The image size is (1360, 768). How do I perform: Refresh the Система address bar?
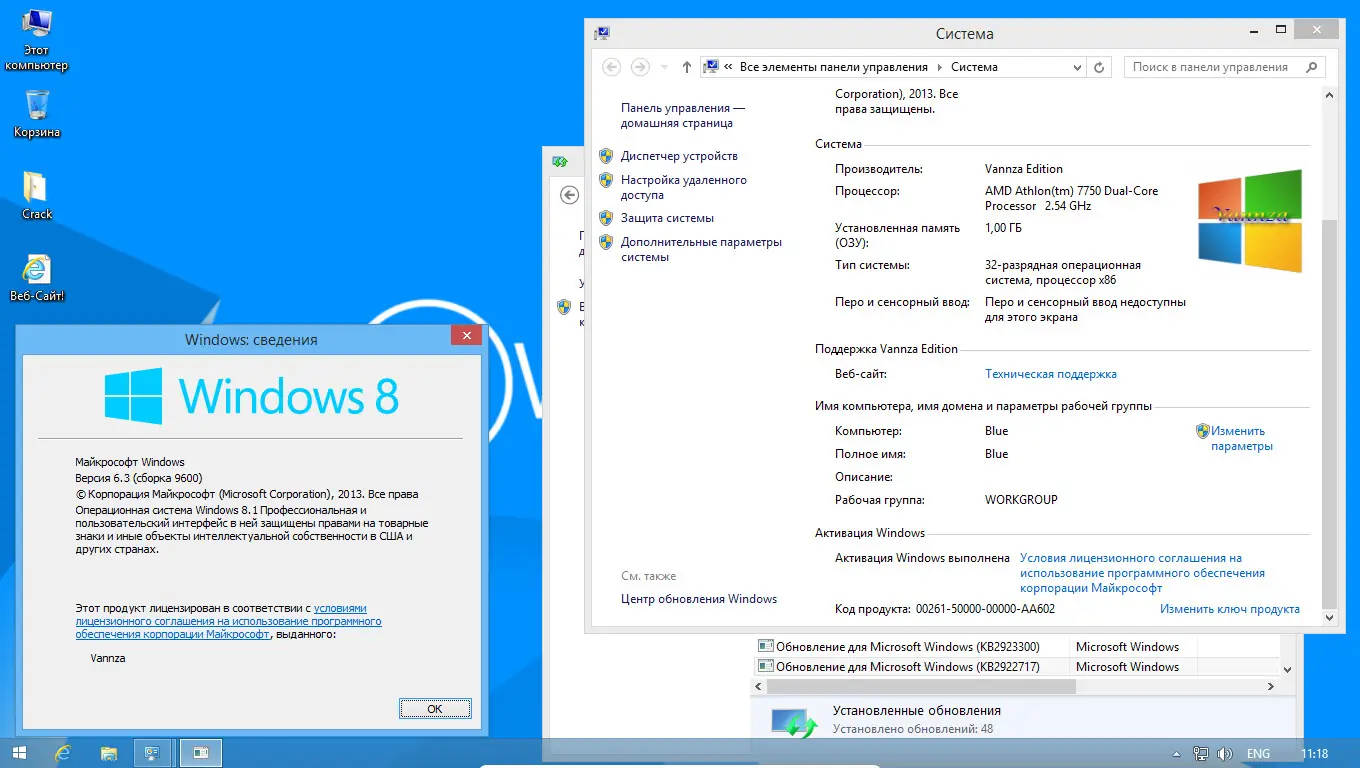click(x=1099, y=67)
